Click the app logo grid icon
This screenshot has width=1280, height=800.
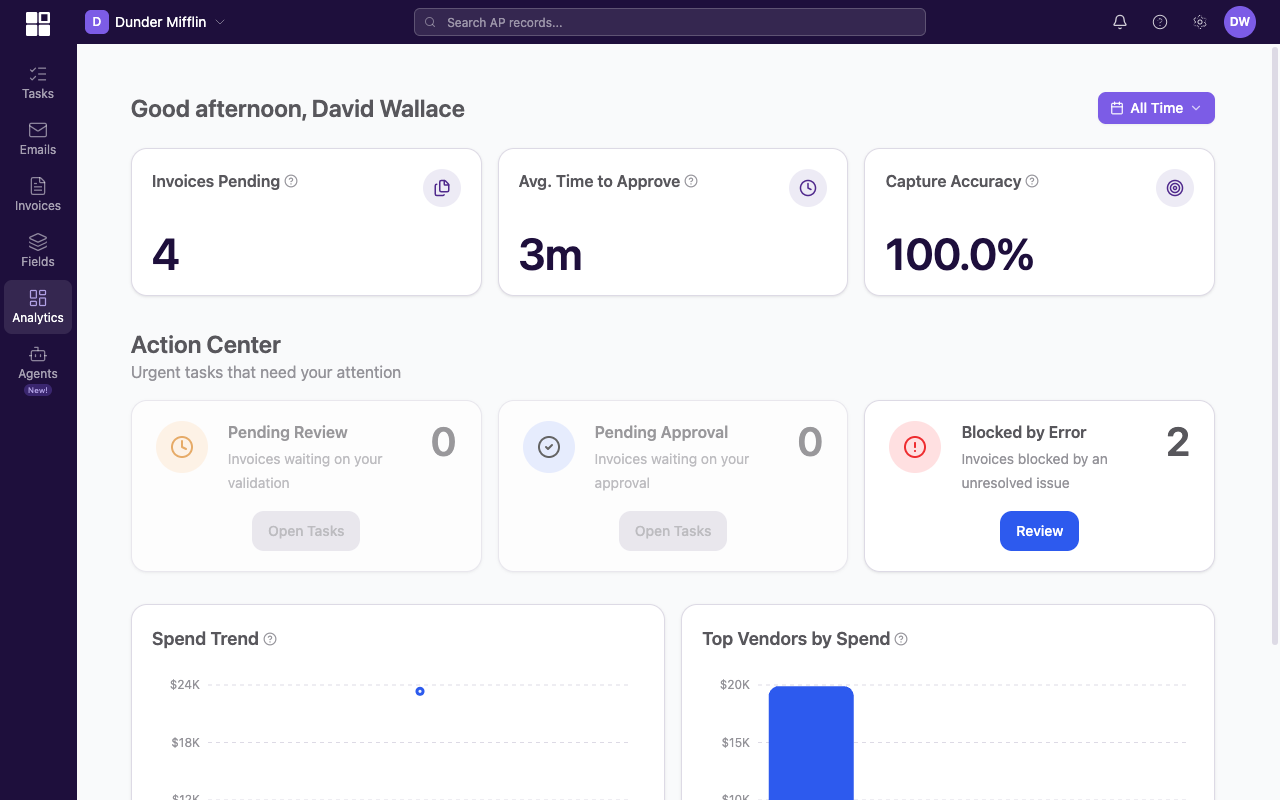38,23
